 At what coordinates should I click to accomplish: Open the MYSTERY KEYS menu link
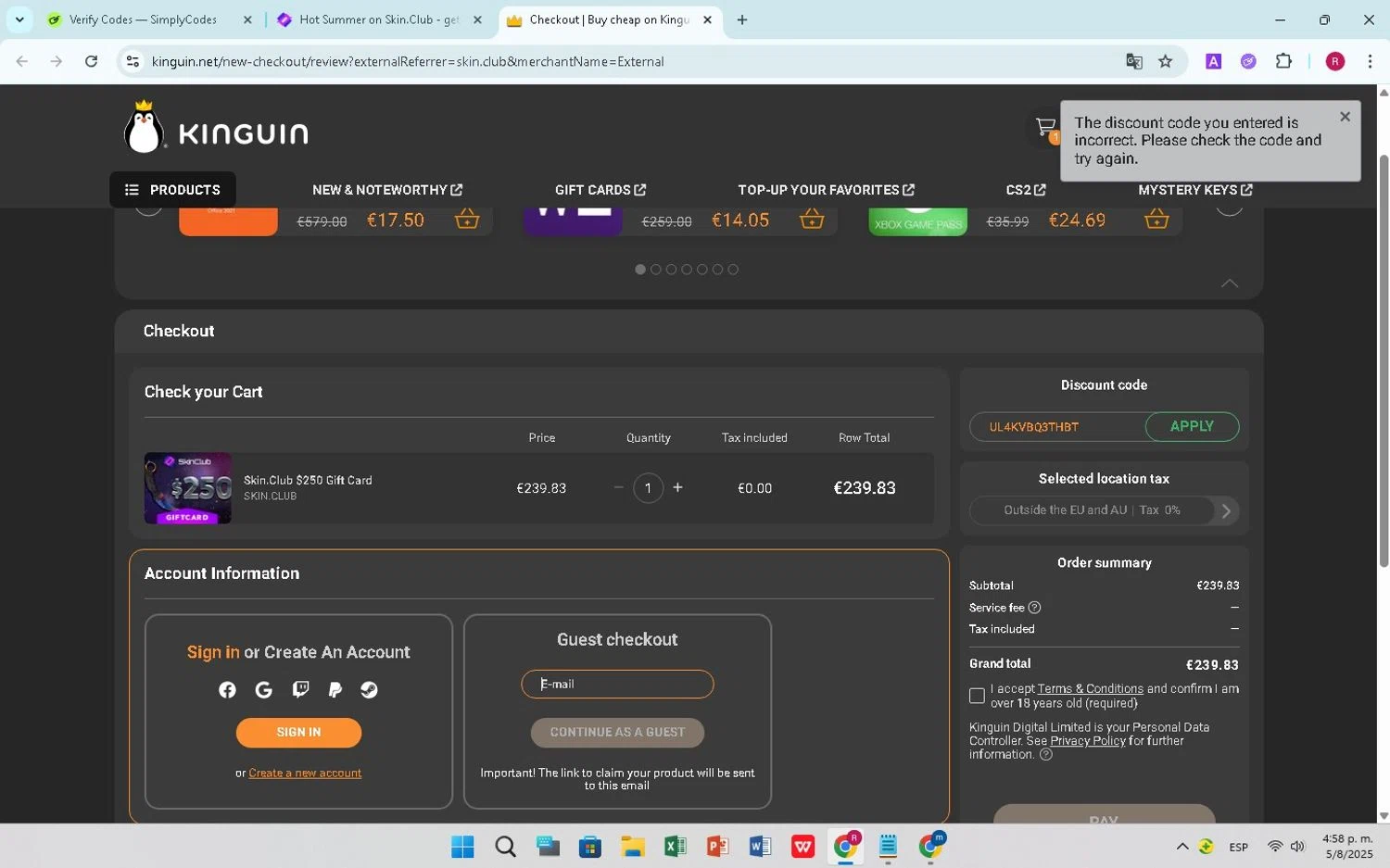tap(1195, 190)
